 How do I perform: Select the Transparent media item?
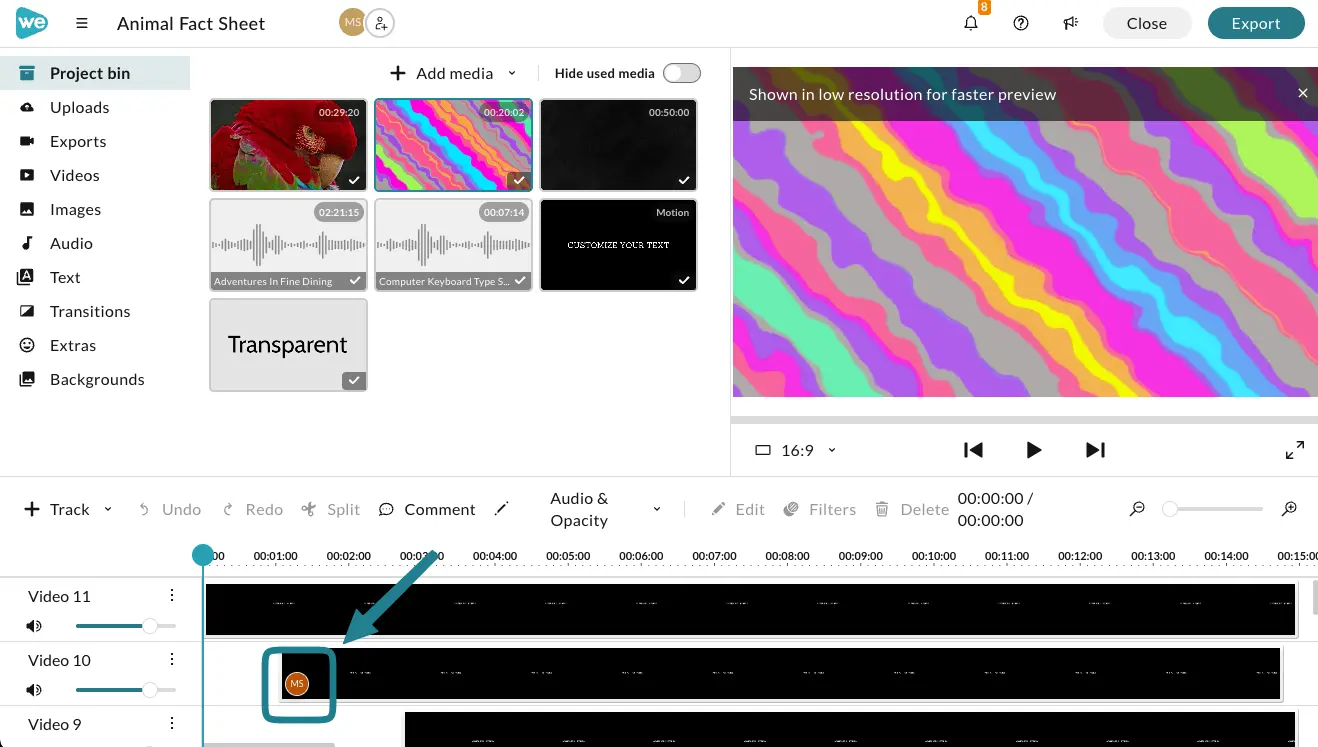pos(288,345)
